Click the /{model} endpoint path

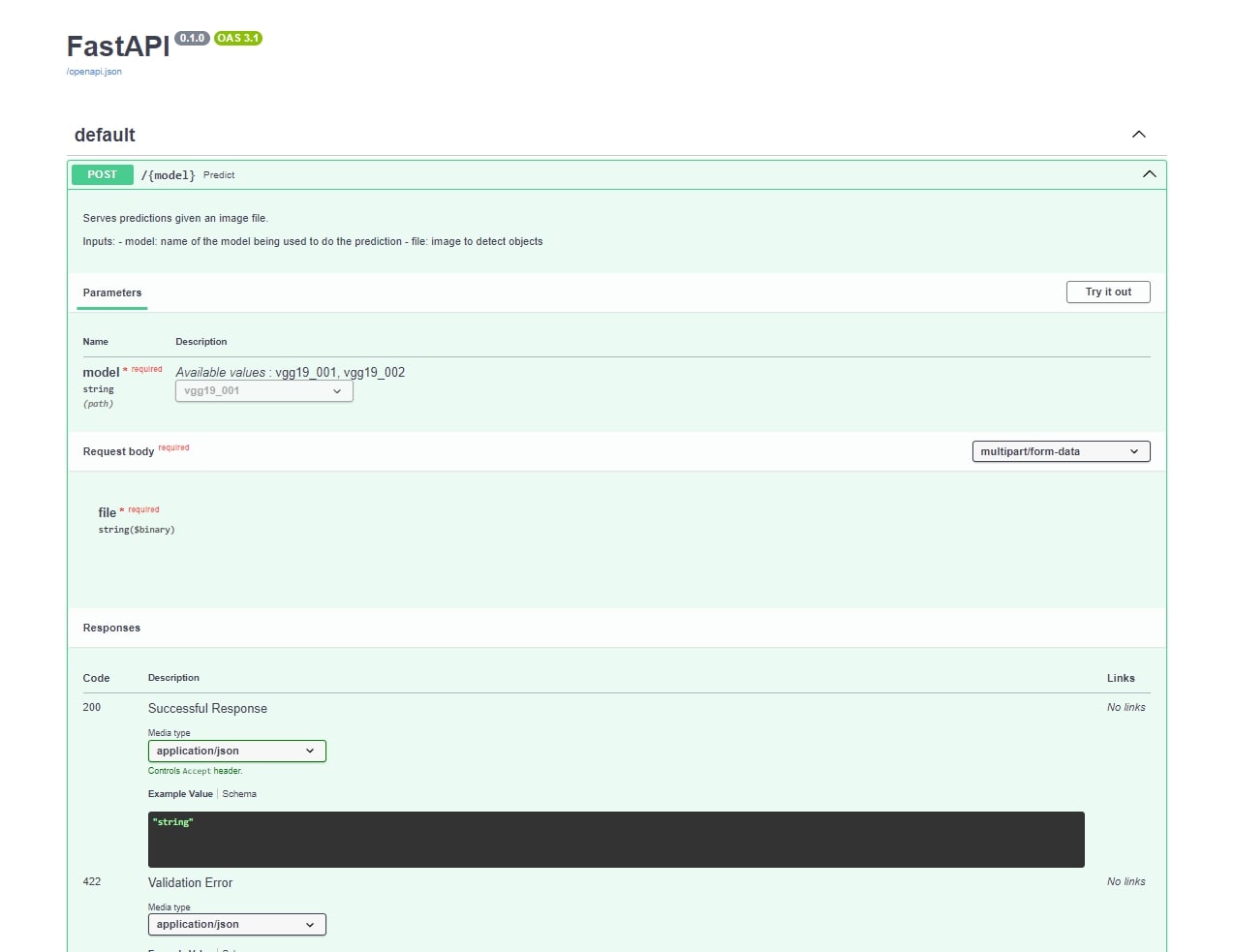click(169, 175)
